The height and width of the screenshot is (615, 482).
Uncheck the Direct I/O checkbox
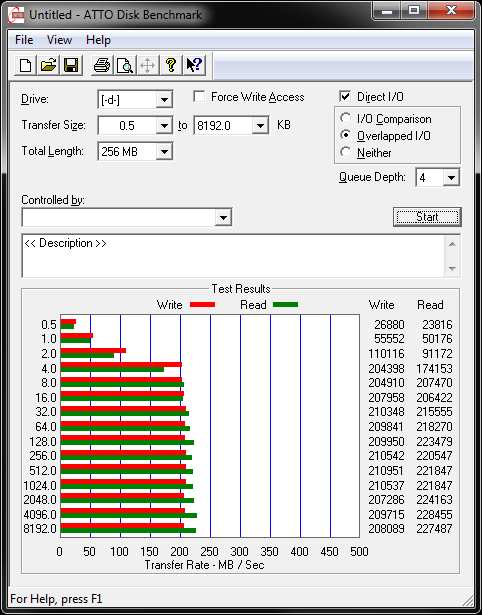345,96
